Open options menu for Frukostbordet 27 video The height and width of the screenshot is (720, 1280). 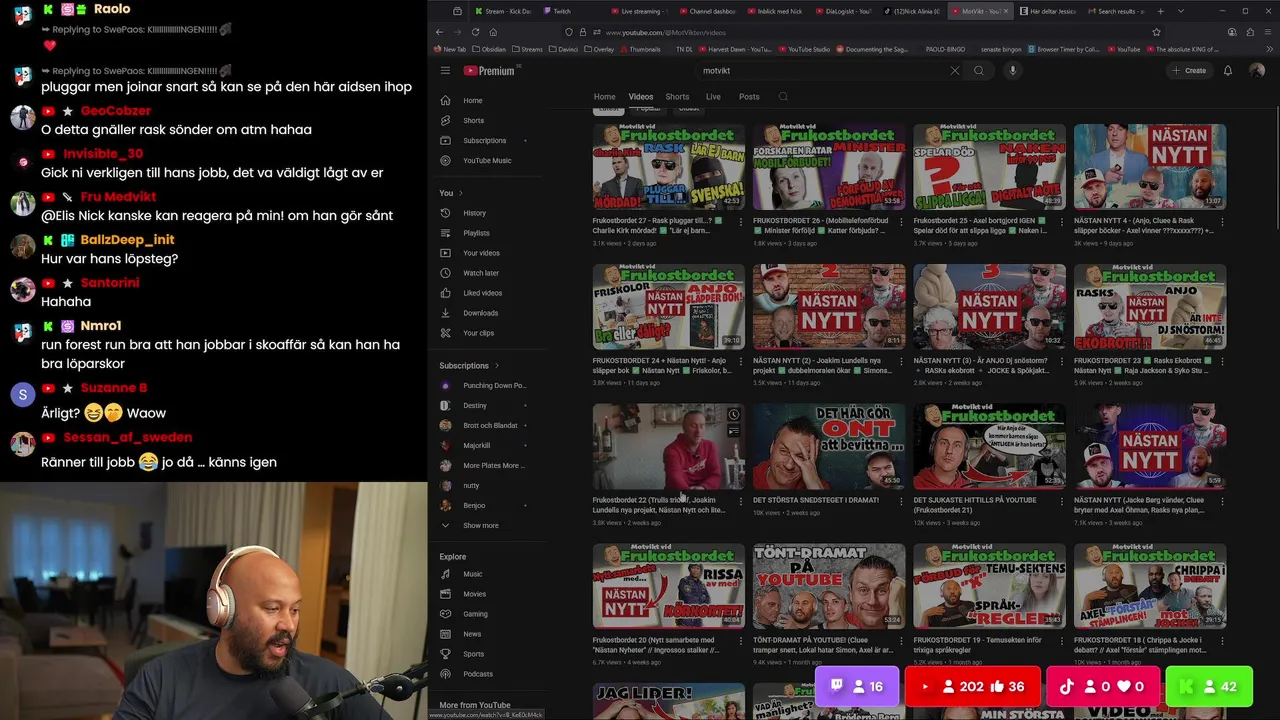pyautogui.click(x=741, y=221)
